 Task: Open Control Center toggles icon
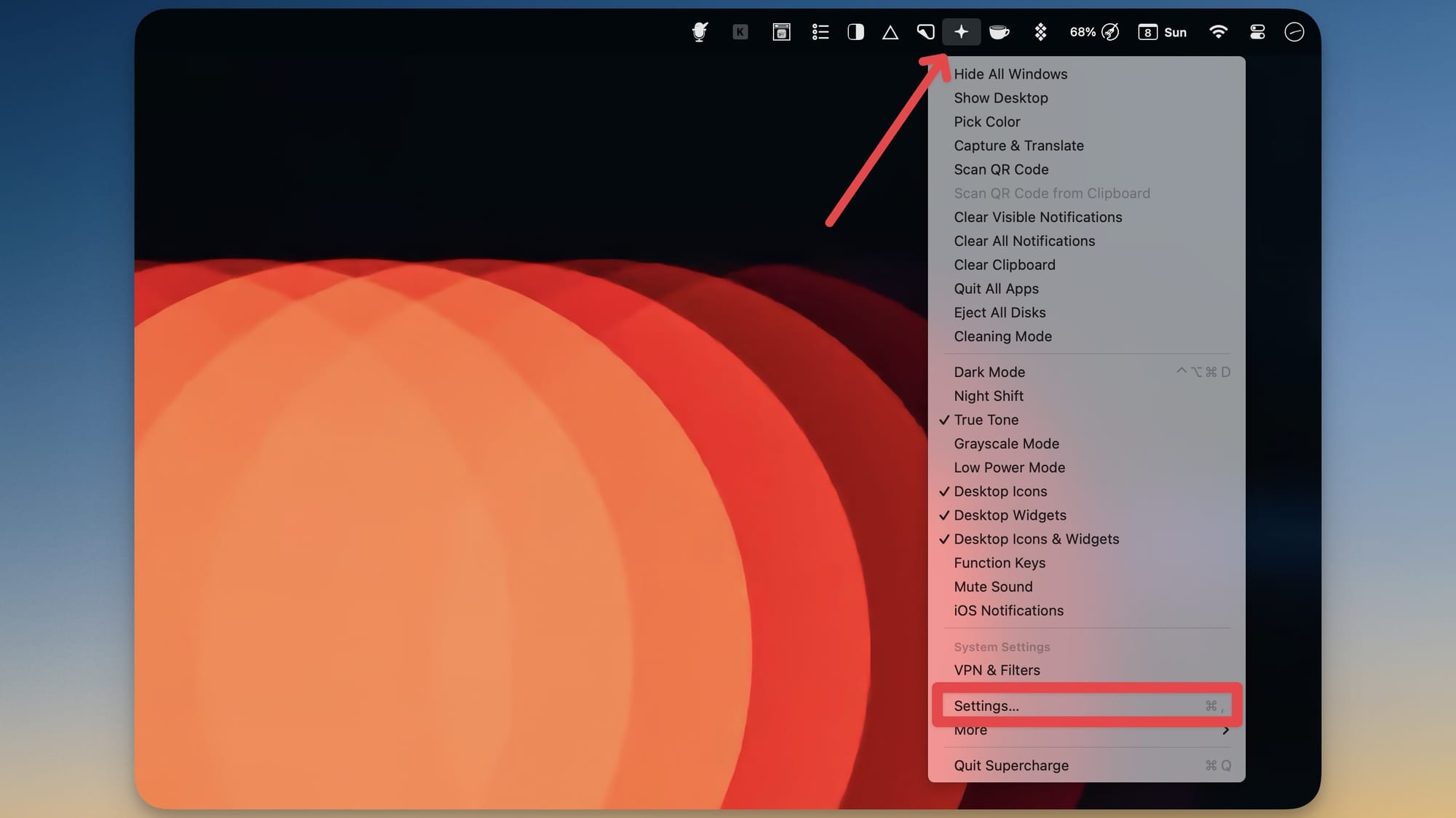pyautogui.click(x=1257, y=32)
